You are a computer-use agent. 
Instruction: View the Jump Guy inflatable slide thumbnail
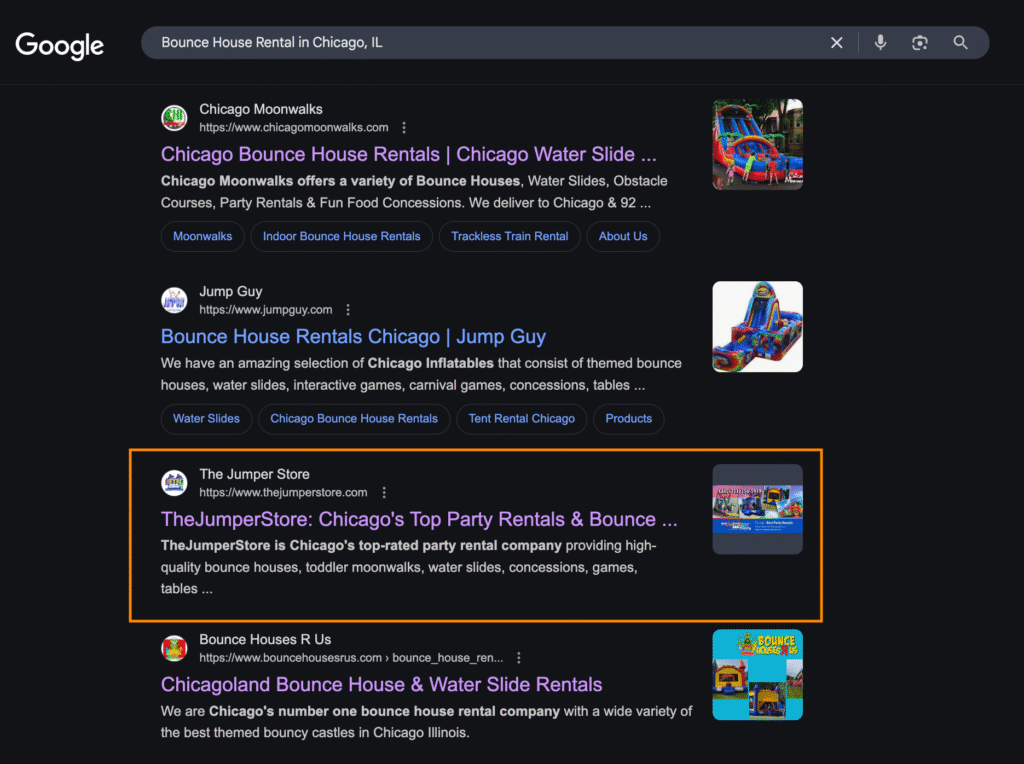758,326
